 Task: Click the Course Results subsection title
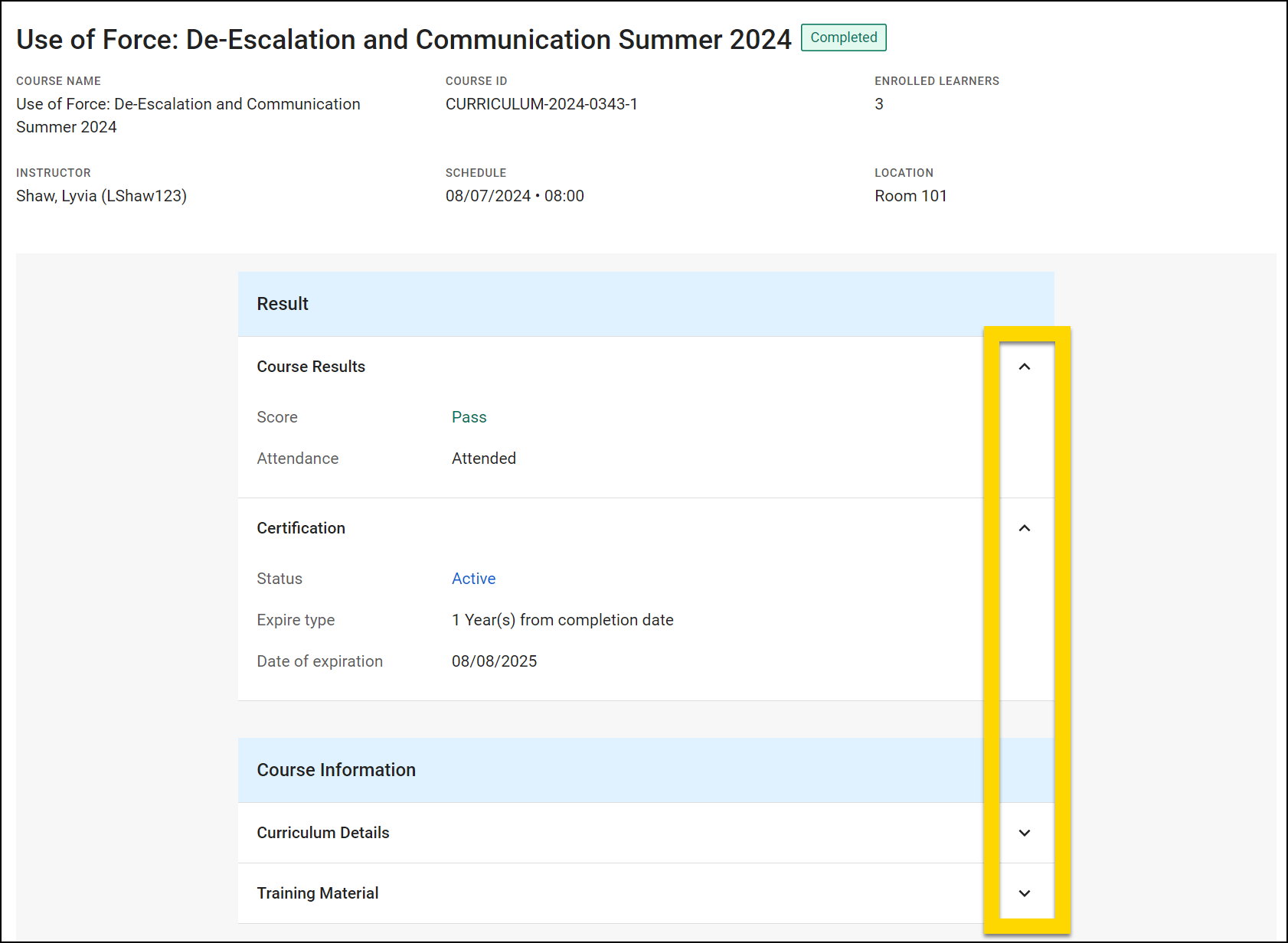click(310, 367)
